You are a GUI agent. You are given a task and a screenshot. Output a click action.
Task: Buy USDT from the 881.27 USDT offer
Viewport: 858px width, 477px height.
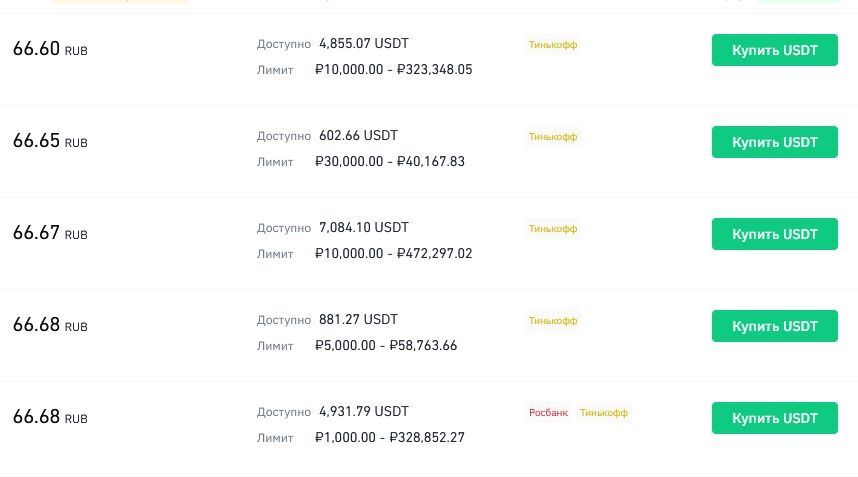tap(774, 326)
